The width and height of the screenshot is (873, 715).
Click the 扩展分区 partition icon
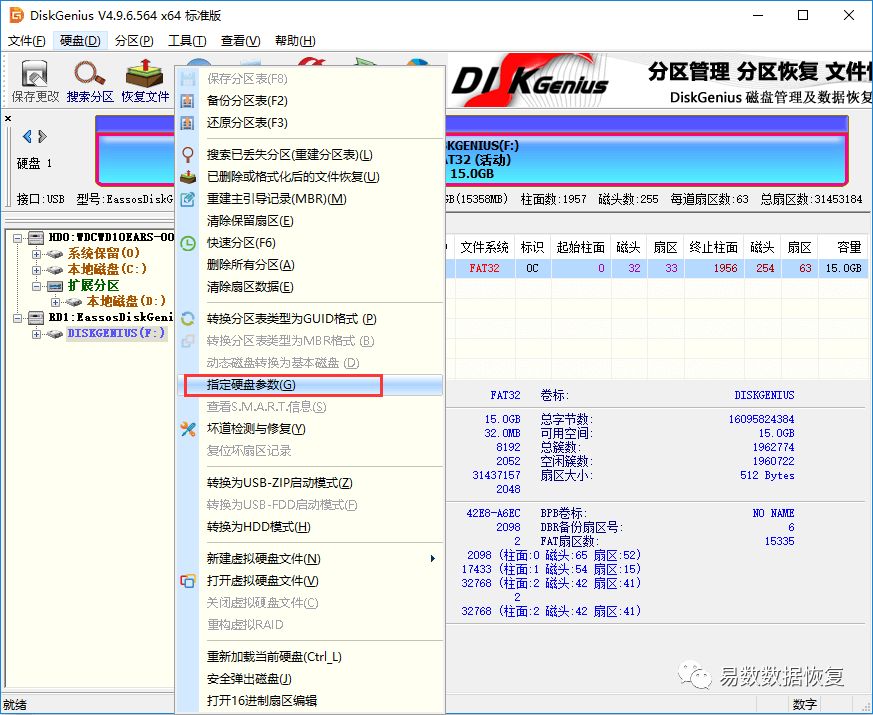(x=55, y=286)
